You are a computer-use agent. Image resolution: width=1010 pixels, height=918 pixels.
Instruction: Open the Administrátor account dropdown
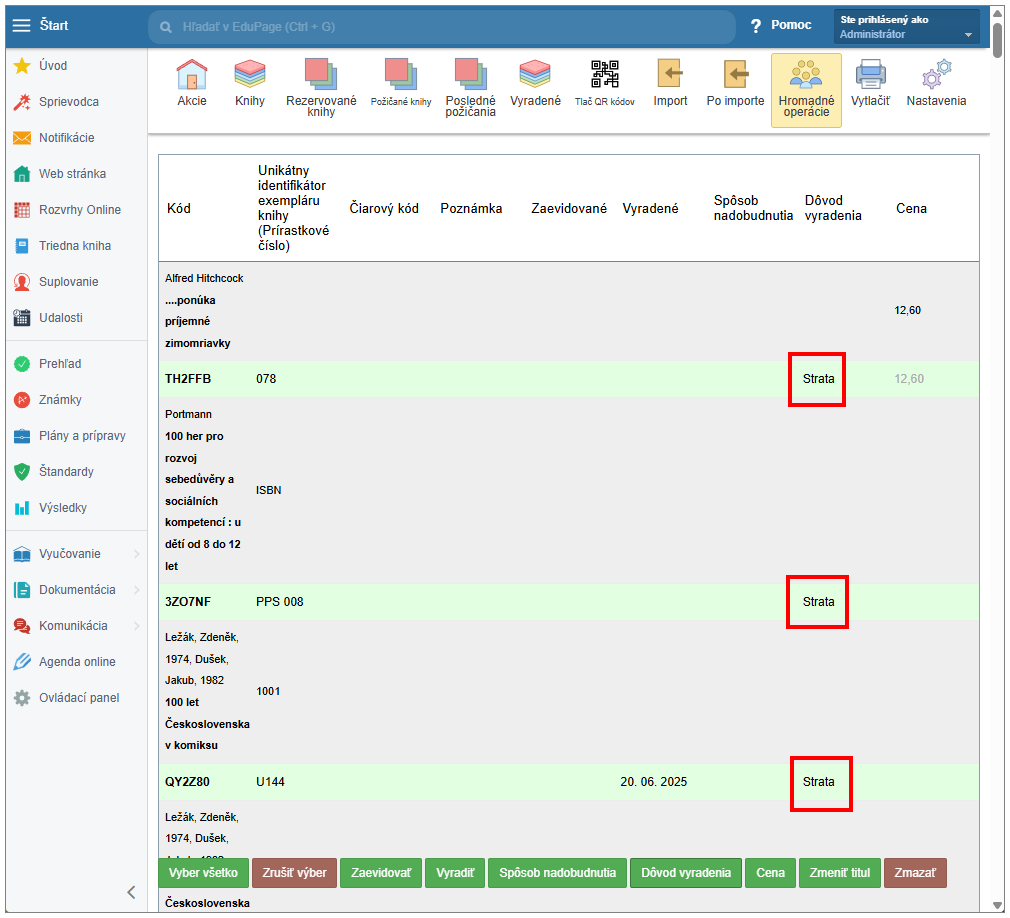click(906, 27)
